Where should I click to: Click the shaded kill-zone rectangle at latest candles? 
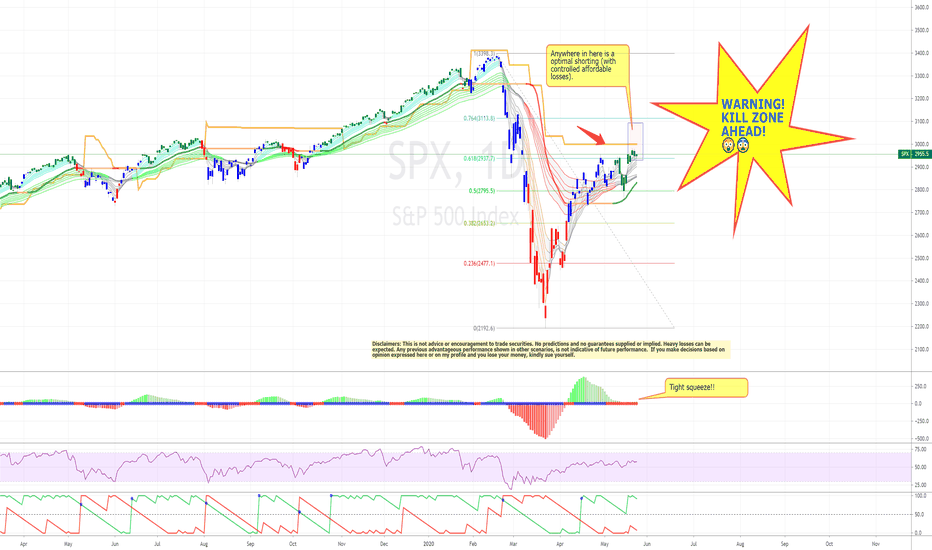pos(636,142)
